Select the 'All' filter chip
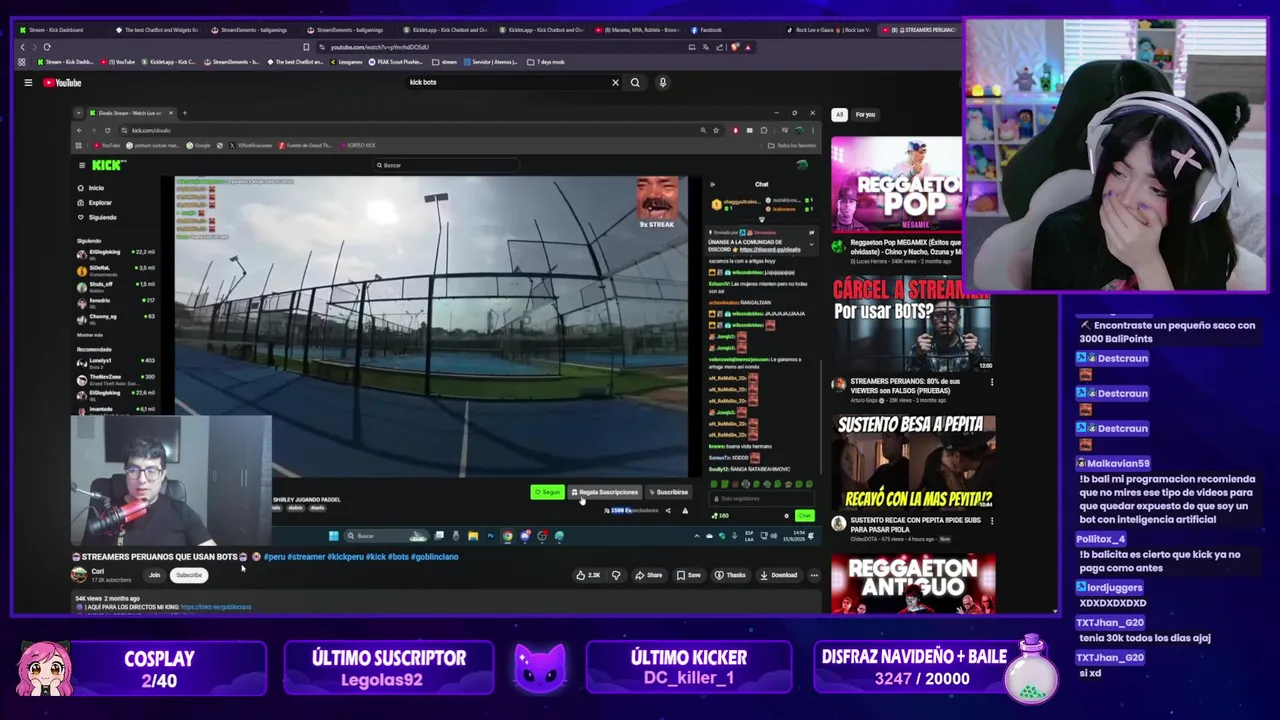1280x720 pixels. (839, 114)
